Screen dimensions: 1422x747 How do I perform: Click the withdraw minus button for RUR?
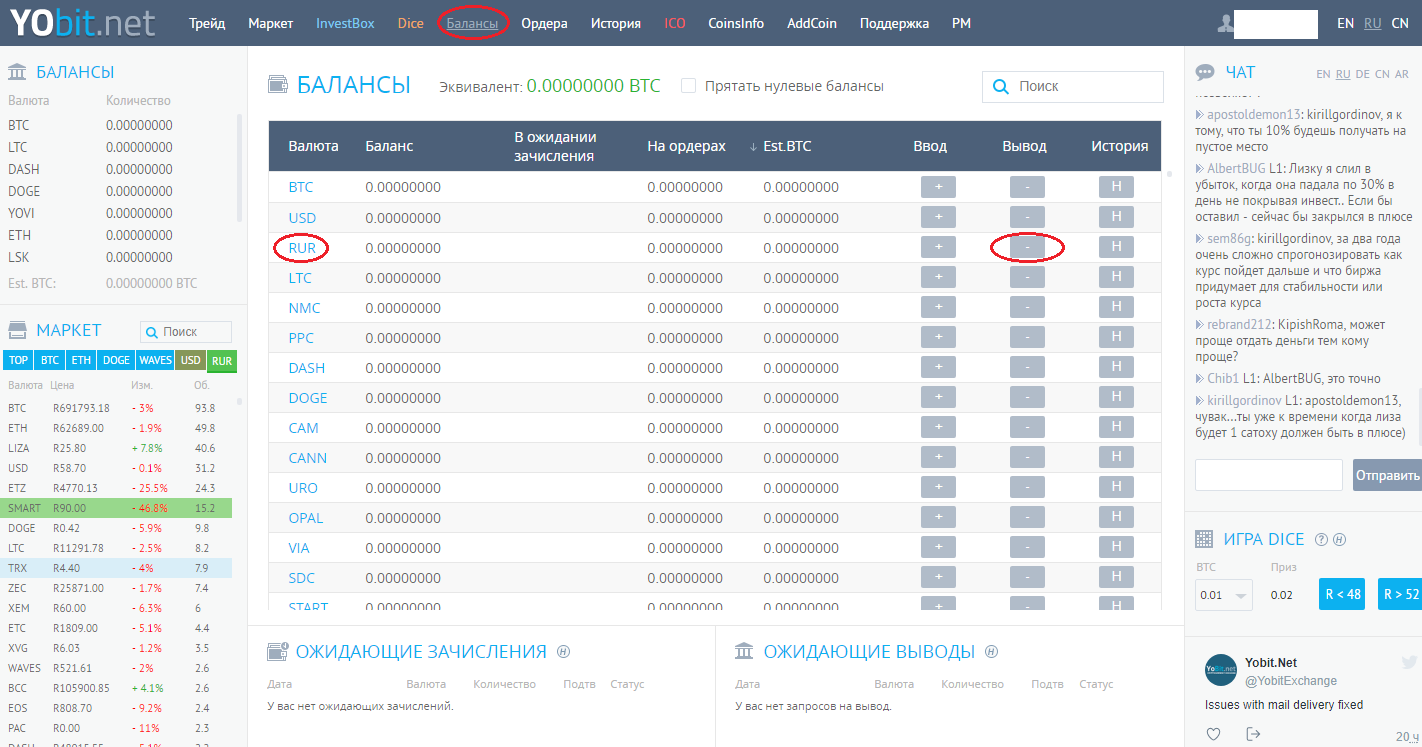click(x=1027, y=247)
